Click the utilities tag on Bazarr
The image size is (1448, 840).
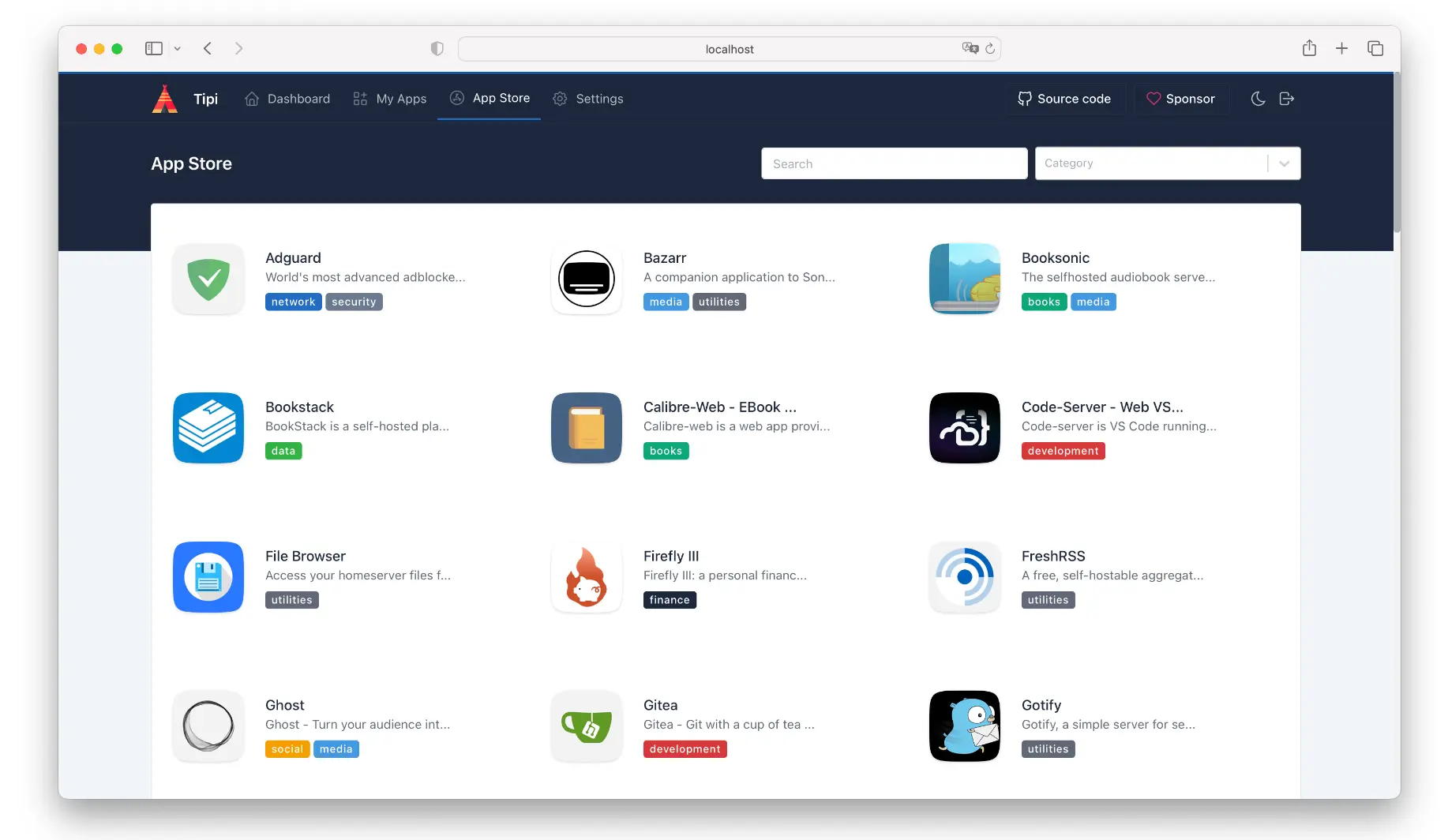coord(719,302)
